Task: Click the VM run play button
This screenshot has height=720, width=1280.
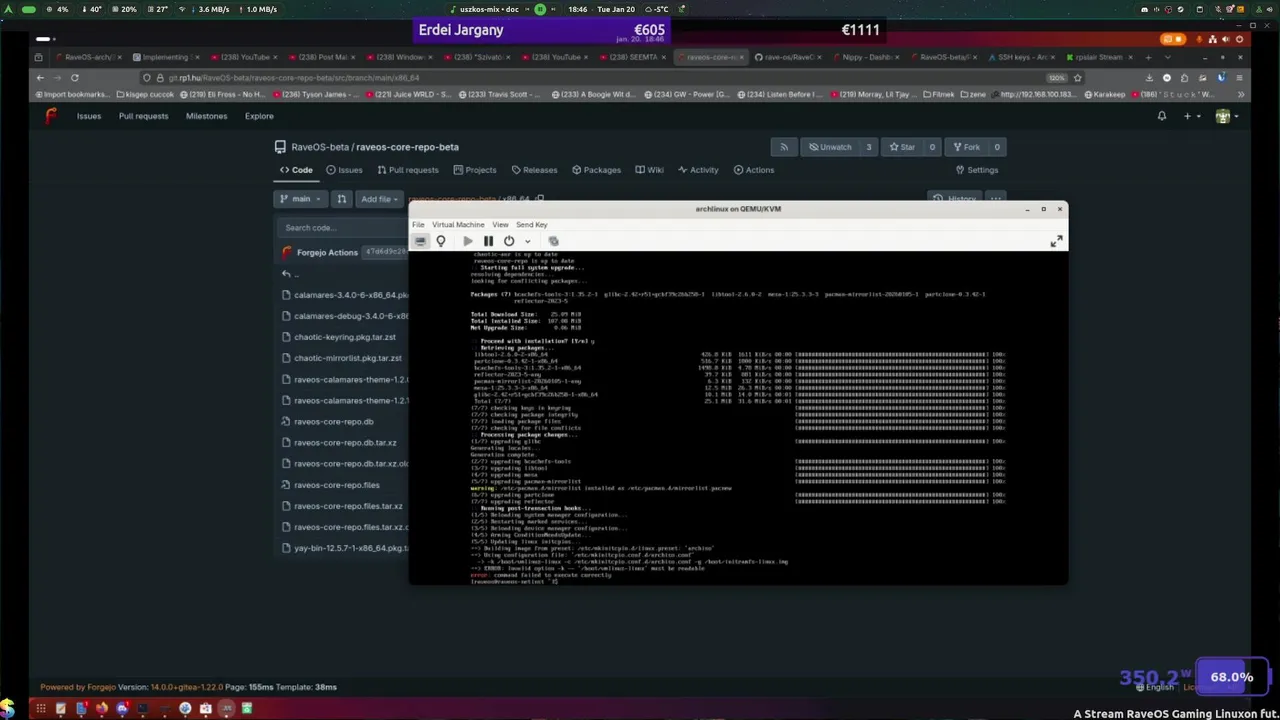Action: [x=467, y=241]
